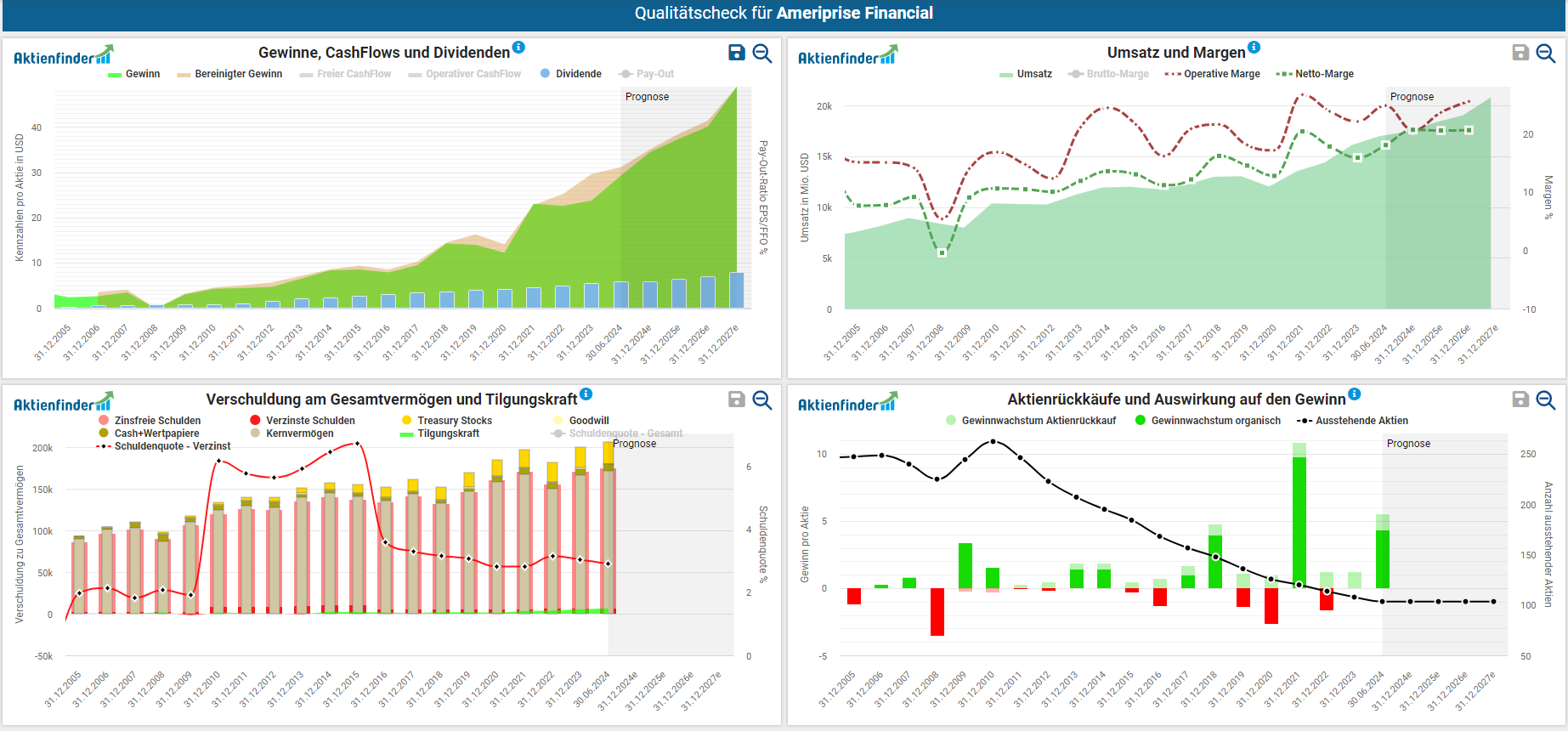Save the Gewinne, CashFlows und Dividenden chart
Screen dimensions: 1568x731
pos(737,53)
